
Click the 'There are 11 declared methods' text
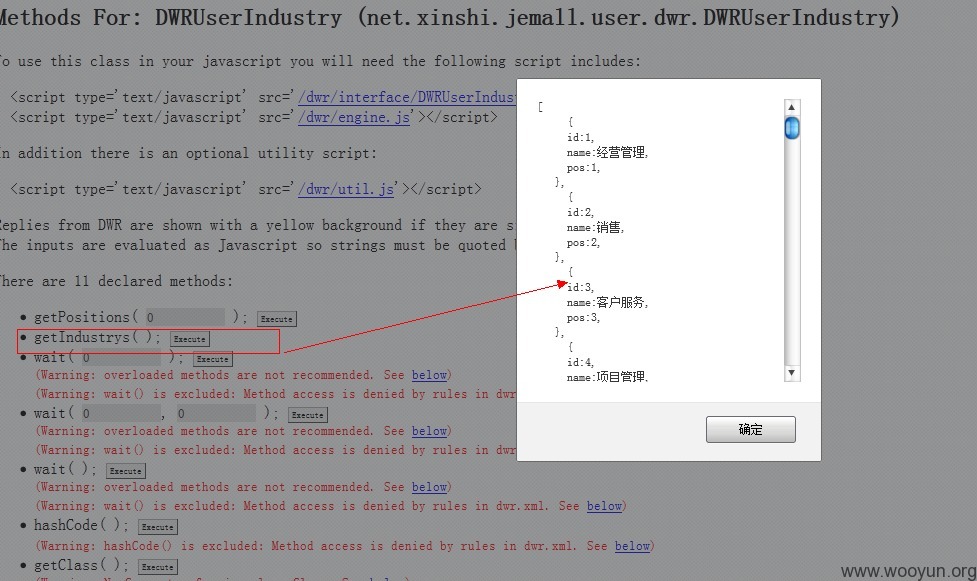116,281
